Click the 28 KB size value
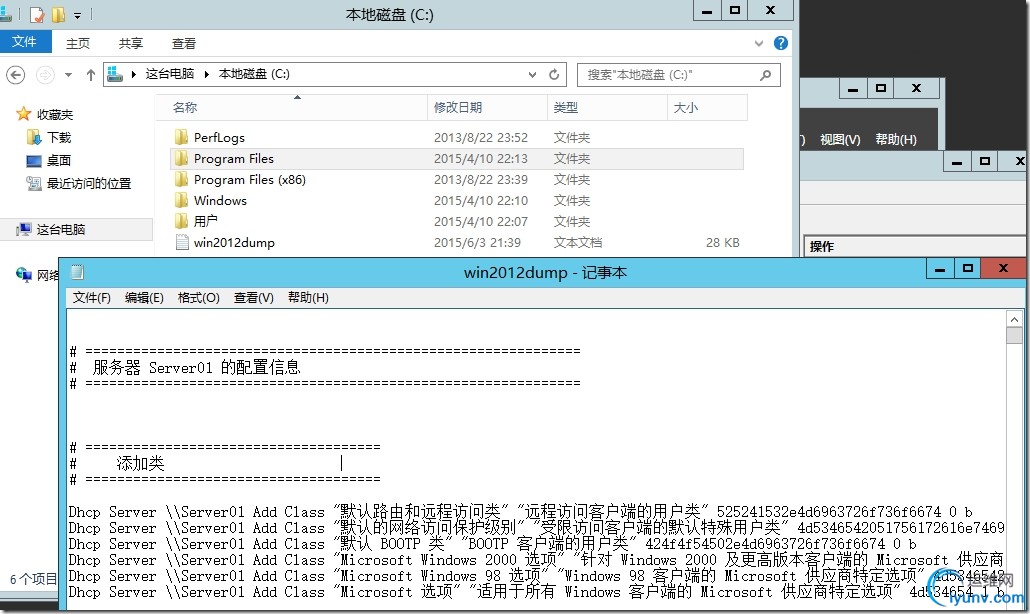Image resolution: width=1030 pixels, height=614 pixels. [x=723, y=242]
